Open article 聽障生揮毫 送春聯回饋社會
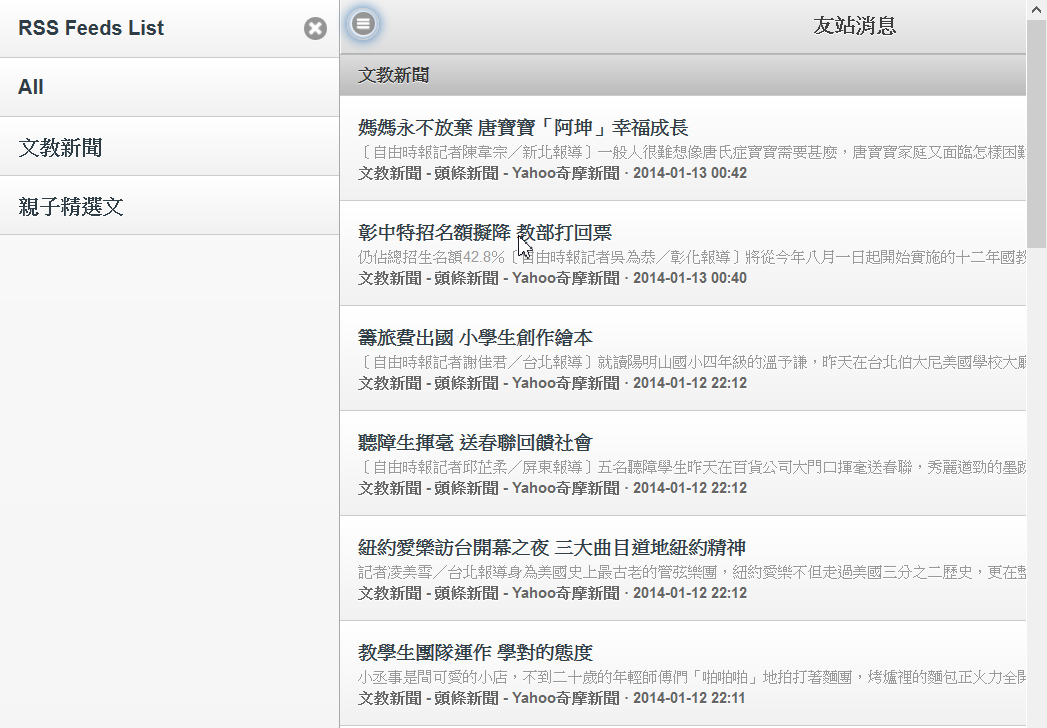Viewport: 1047px width, 728px height. pyautogui.click(x=475, y=443)
